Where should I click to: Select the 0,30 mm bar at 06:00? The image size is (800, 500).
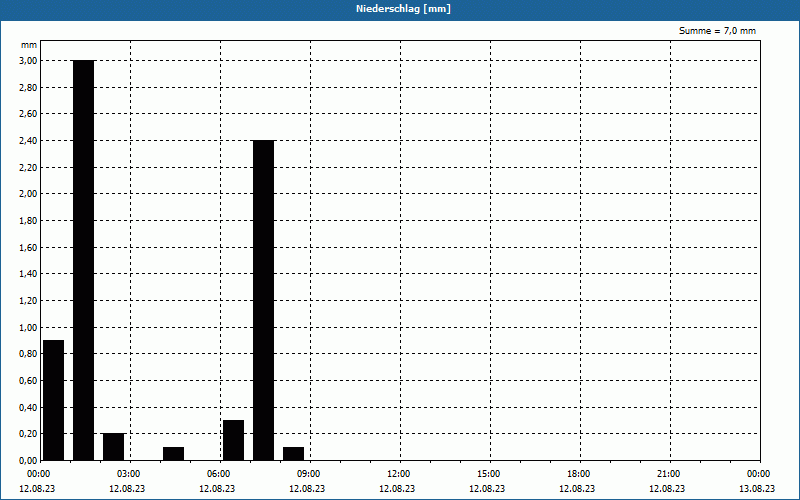click(x=234, y=440)
